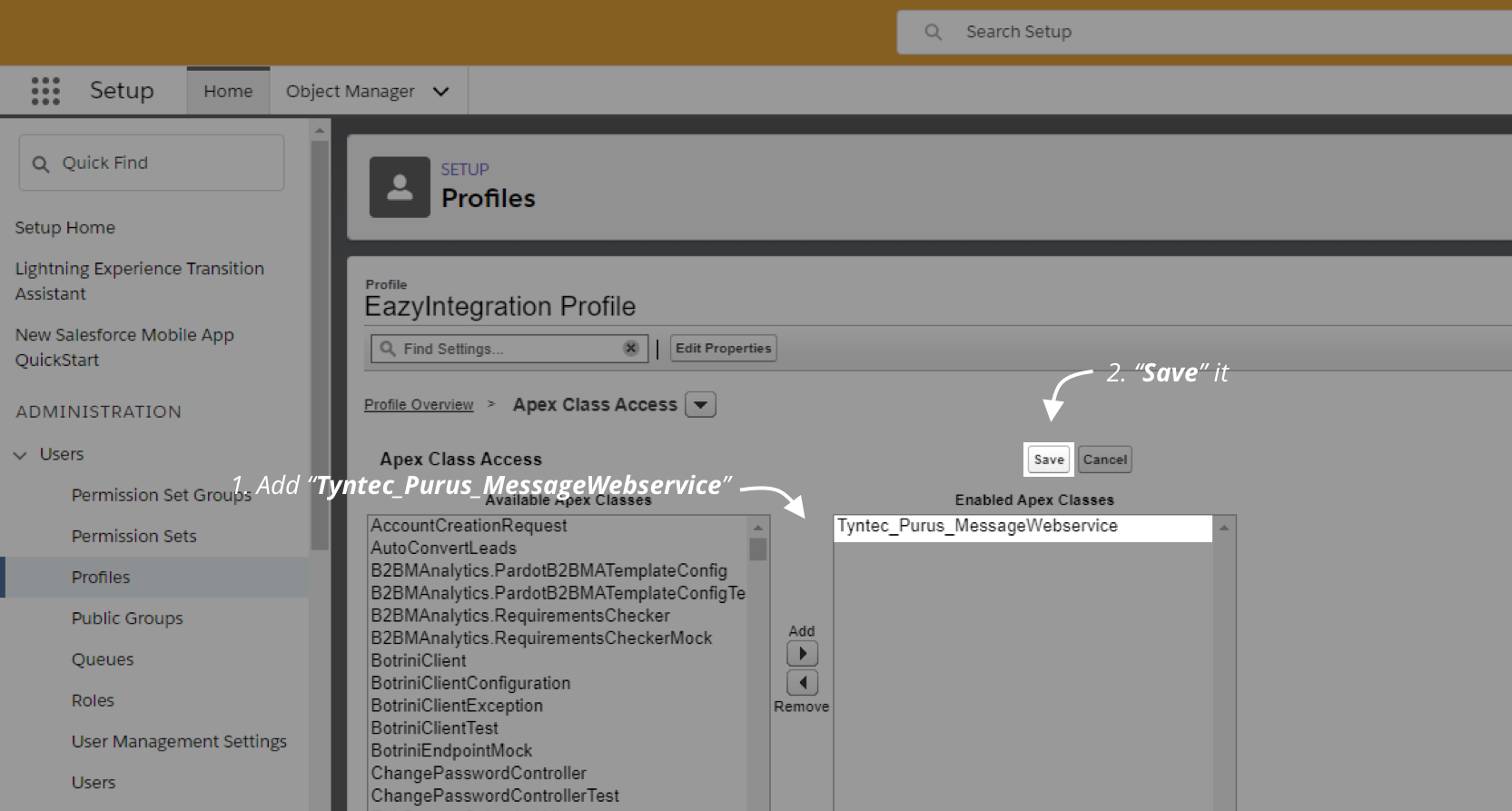Screen dimensions: 1512x811
Task: Select BotriniClientException in available classes
Action: point(457,706)
